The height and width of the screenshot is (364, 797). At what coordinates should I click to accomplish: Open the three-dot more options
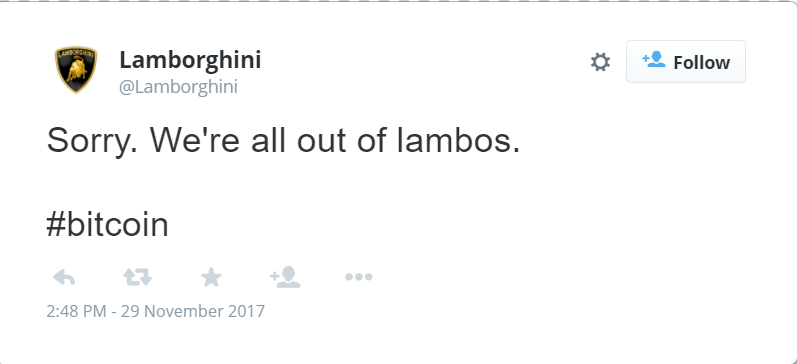(359, 277)
